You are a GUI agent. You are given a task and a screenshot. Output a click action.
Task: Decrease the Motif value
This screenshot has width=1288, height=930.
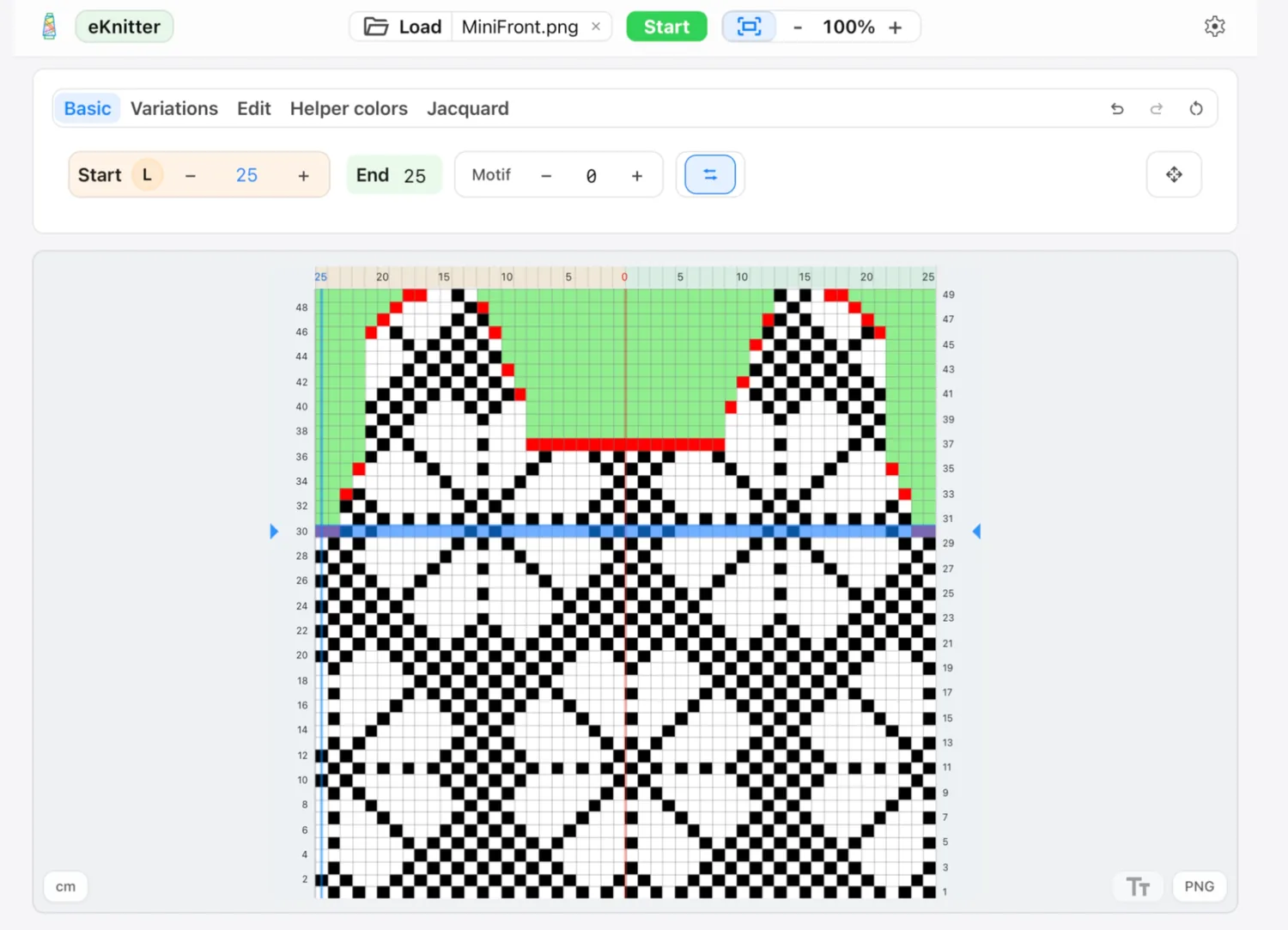click(546, 176)
